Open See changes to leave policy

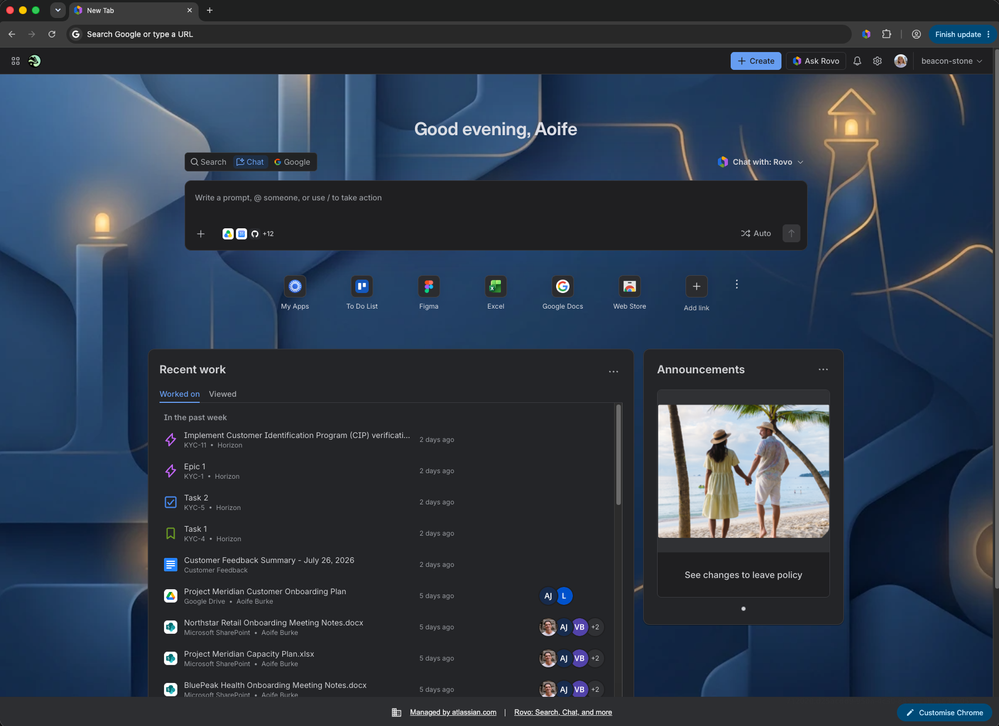coord(744,575)
